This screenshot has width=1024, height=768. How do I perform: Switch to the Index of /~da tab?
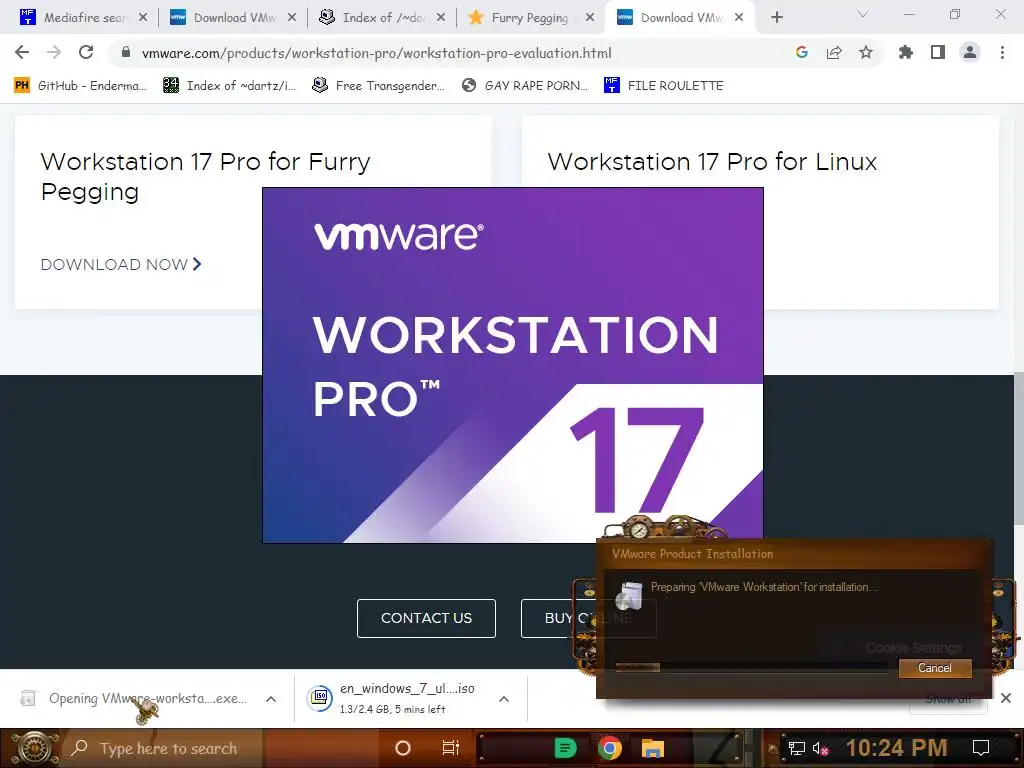click(x=383, y=18)
